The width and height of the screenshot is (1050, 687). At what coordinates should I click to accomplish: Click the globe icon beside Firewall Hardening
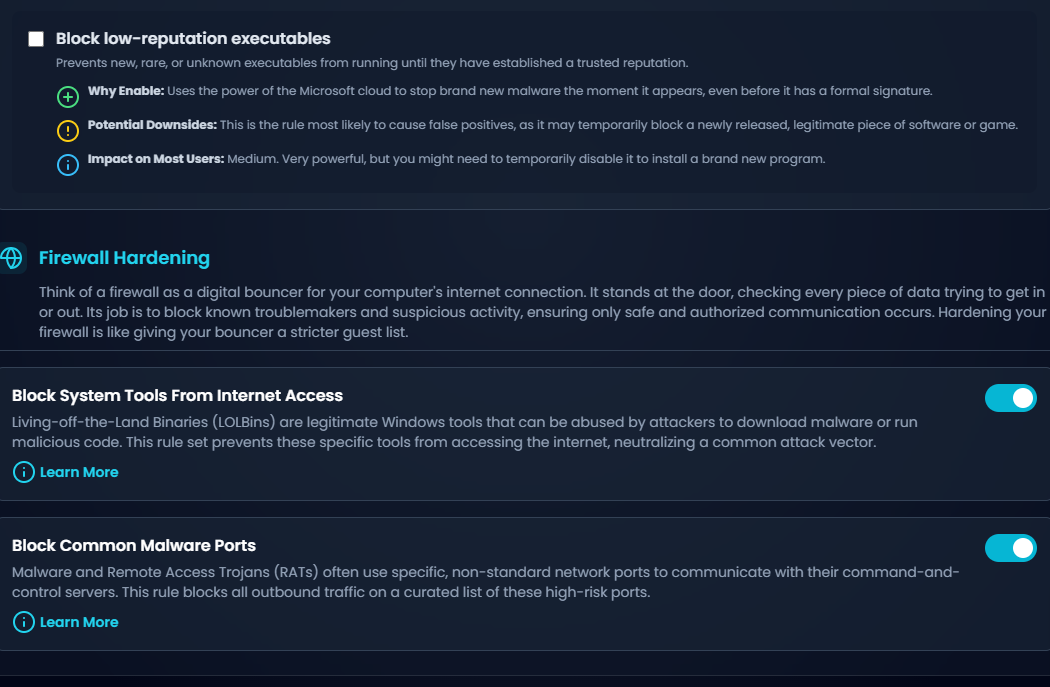pos(12,258)
